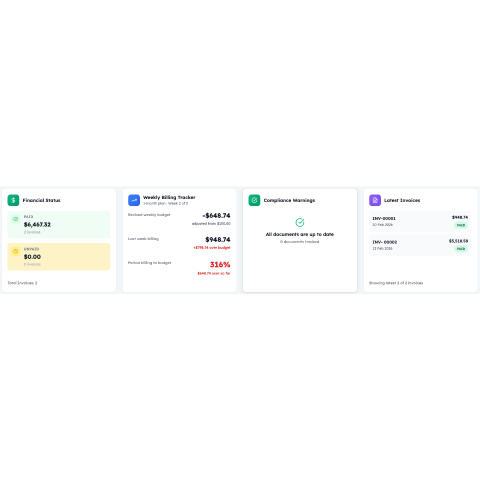
Task: Click the large green checkmark circle icon
Action: click(x=300, y=222)
